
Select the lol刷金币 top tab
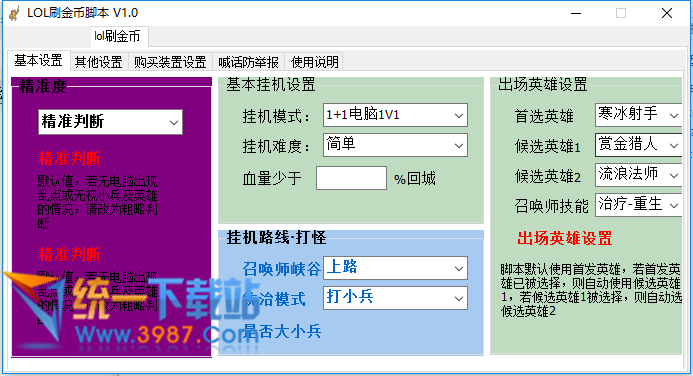[119, 36]
